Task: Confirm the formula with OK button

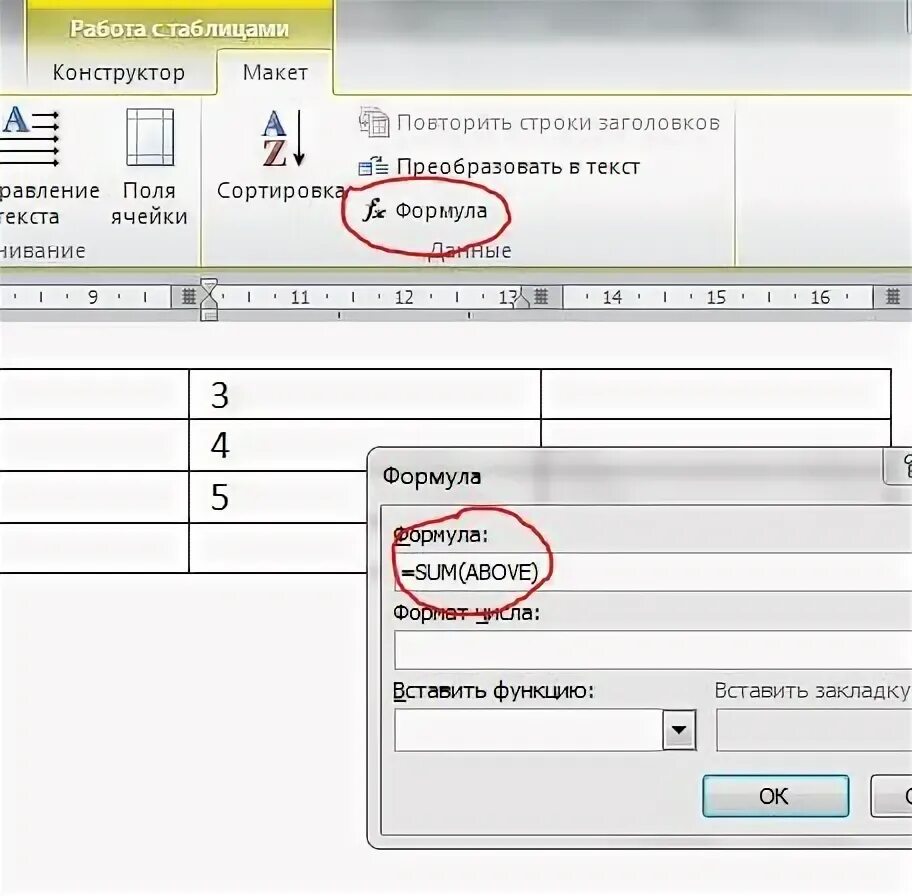Action: pos(775,795)
